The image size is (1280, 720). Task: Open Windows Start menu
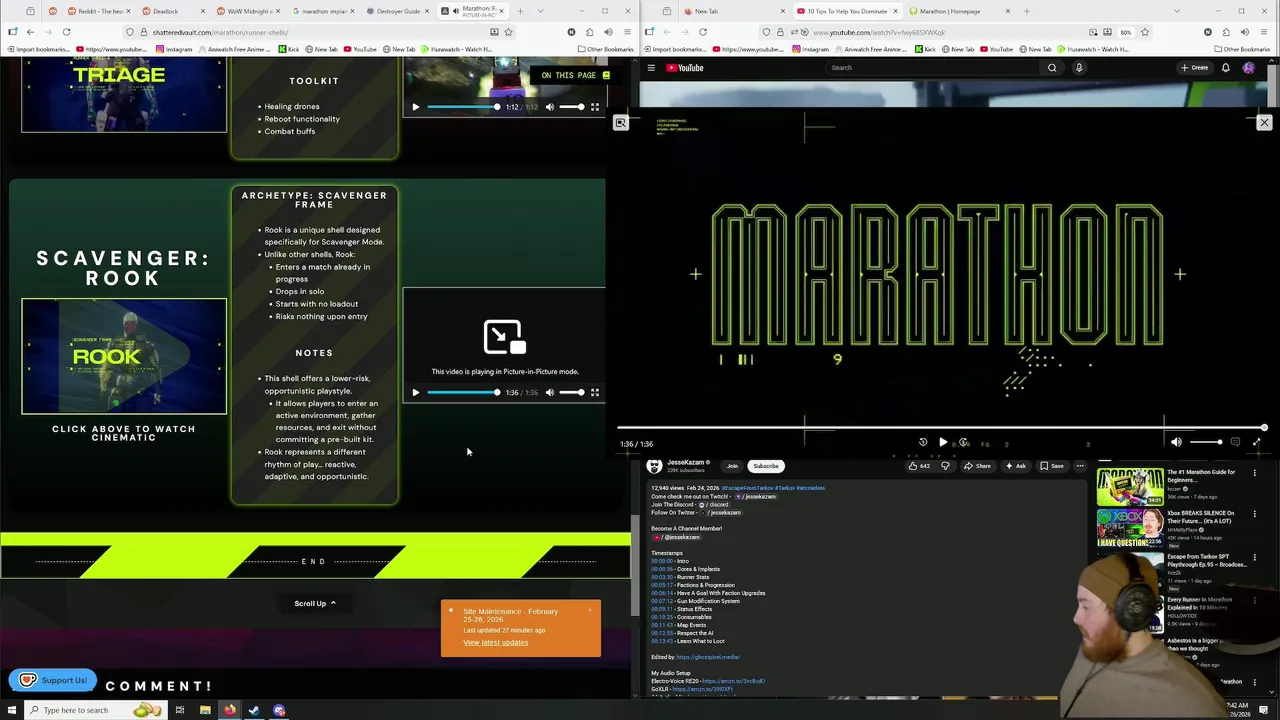(x=11, y=710)
